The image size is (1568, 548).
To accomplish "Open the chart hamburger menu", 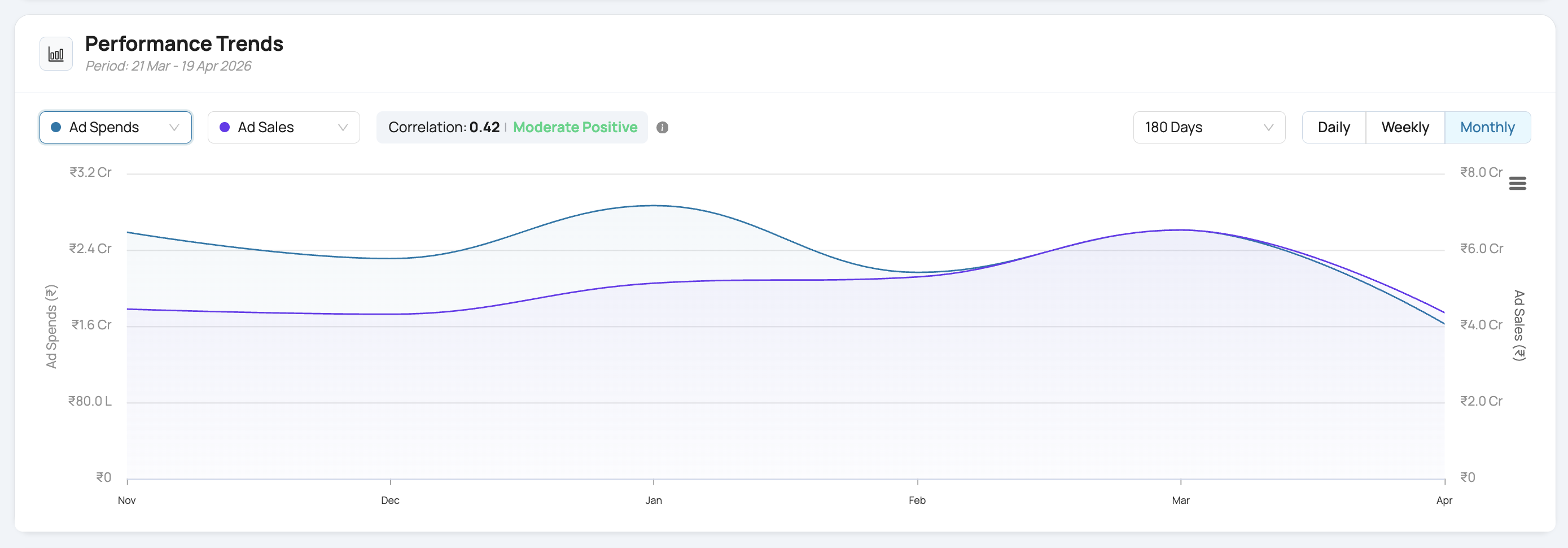I will point(1517,184).
